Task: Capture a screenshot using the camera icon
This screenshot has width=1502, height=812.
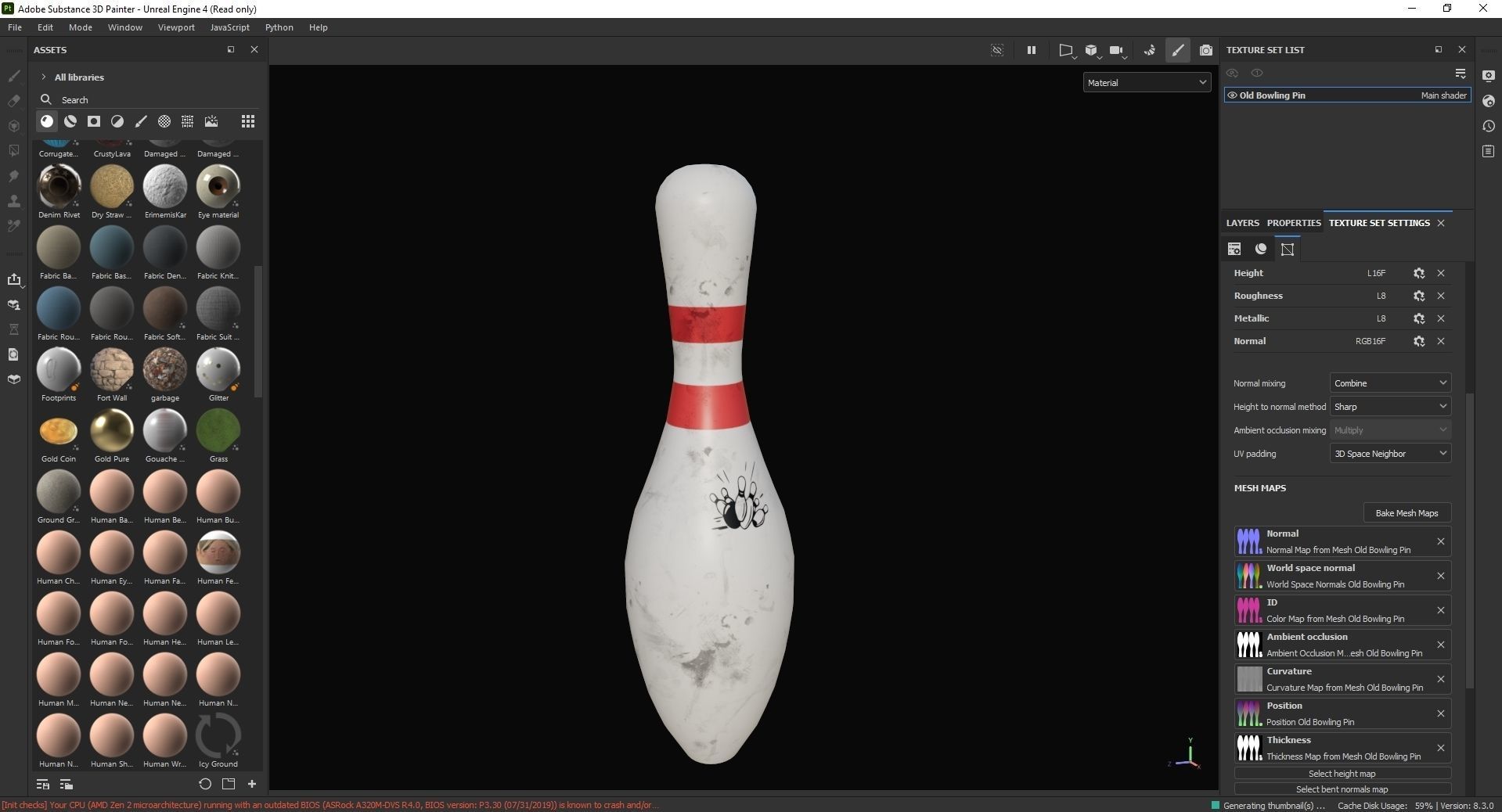Action: point(1205,50)
